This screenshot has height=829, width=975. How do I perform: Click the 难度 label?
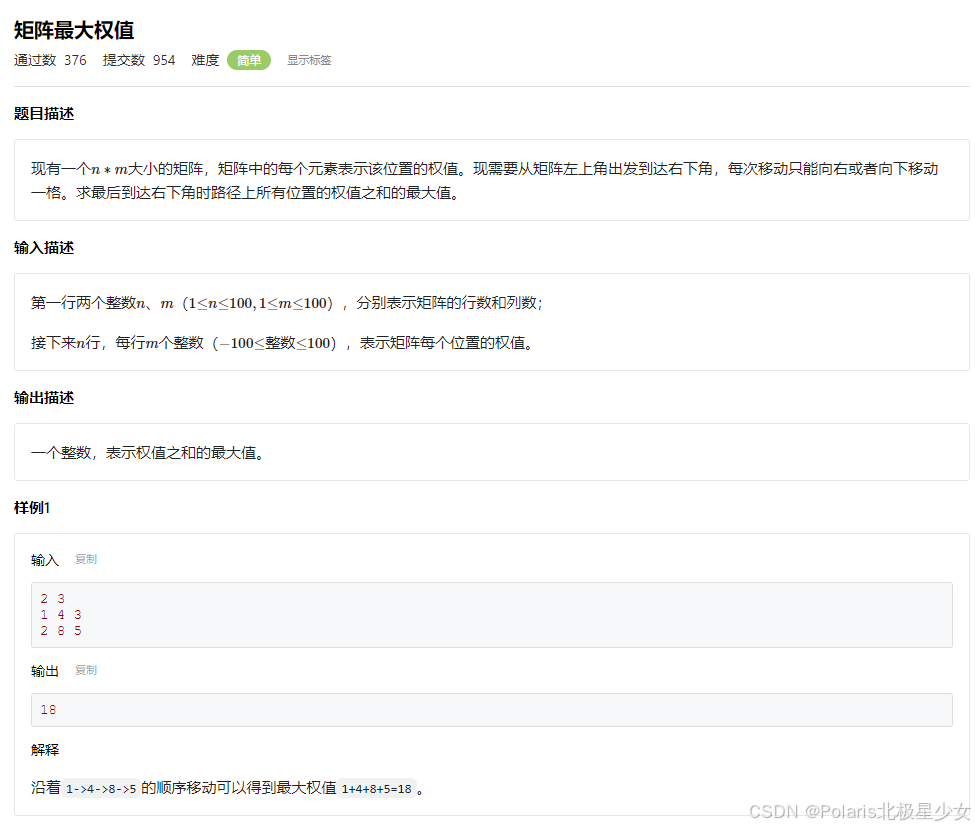click(x=205, y=60)
